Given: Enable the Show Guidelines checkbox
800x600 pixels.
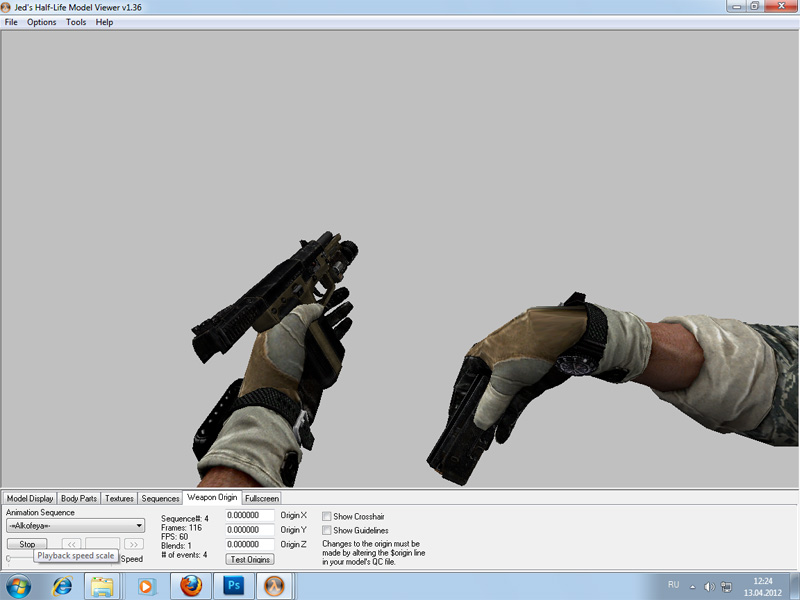Looking at the screenshot, I should coord(327,530).
